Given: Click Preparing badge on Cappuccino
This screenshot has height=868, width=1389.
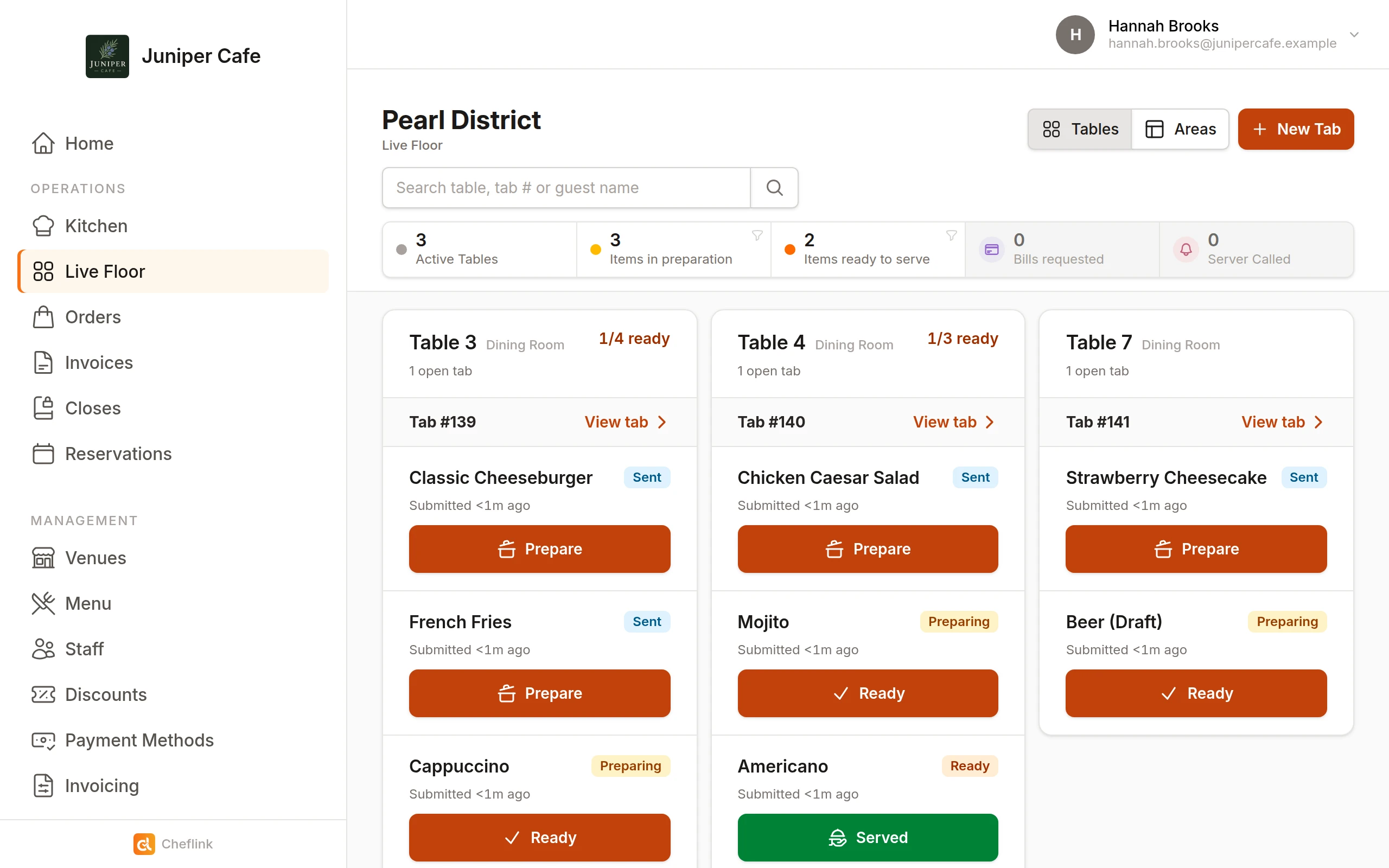Looking at the screenshot, I should click(630, 766).
